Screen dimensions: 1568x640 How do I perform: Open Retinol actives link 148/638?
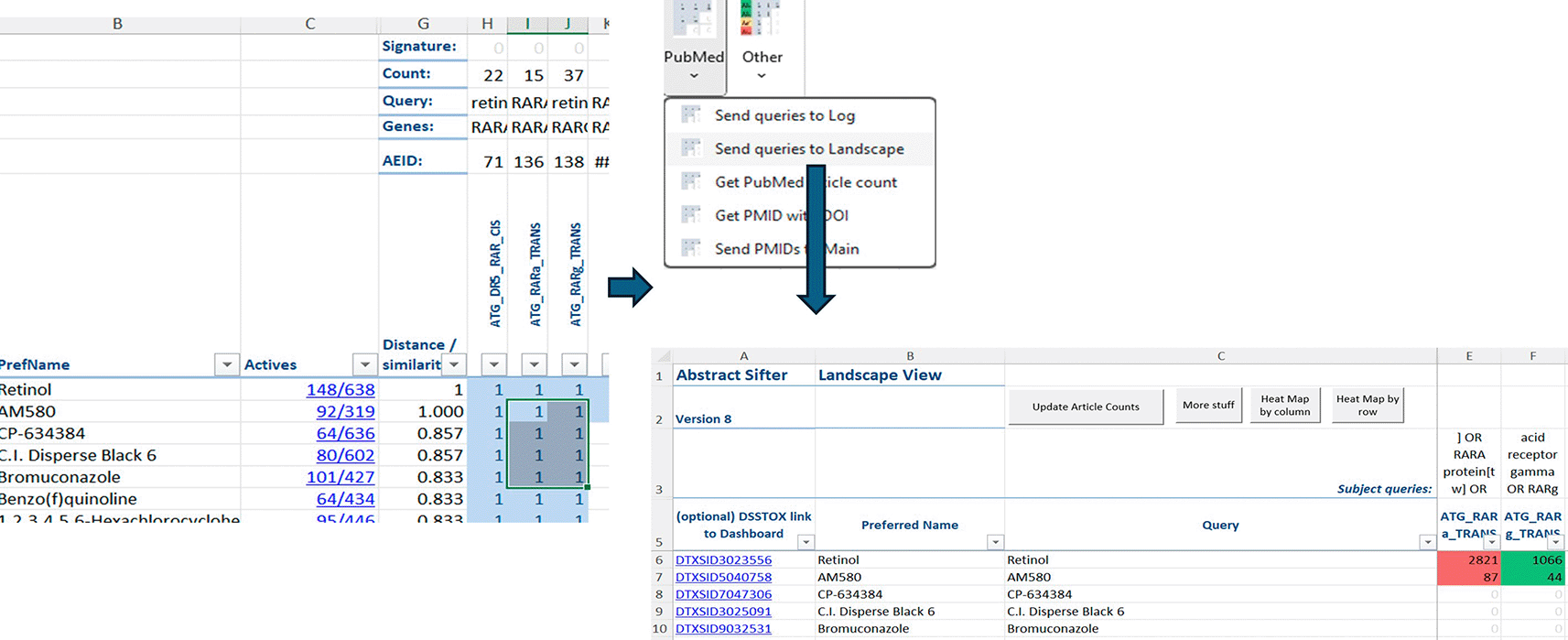coord(340,390)
